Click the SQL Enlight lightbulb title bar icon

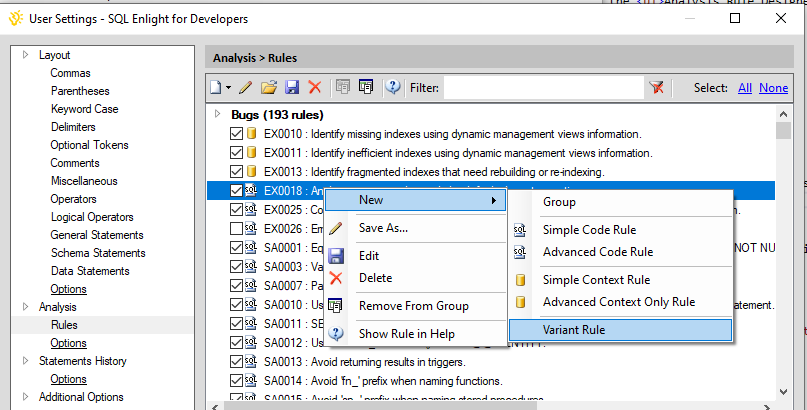pyautogui.click(x=15, y=19)
